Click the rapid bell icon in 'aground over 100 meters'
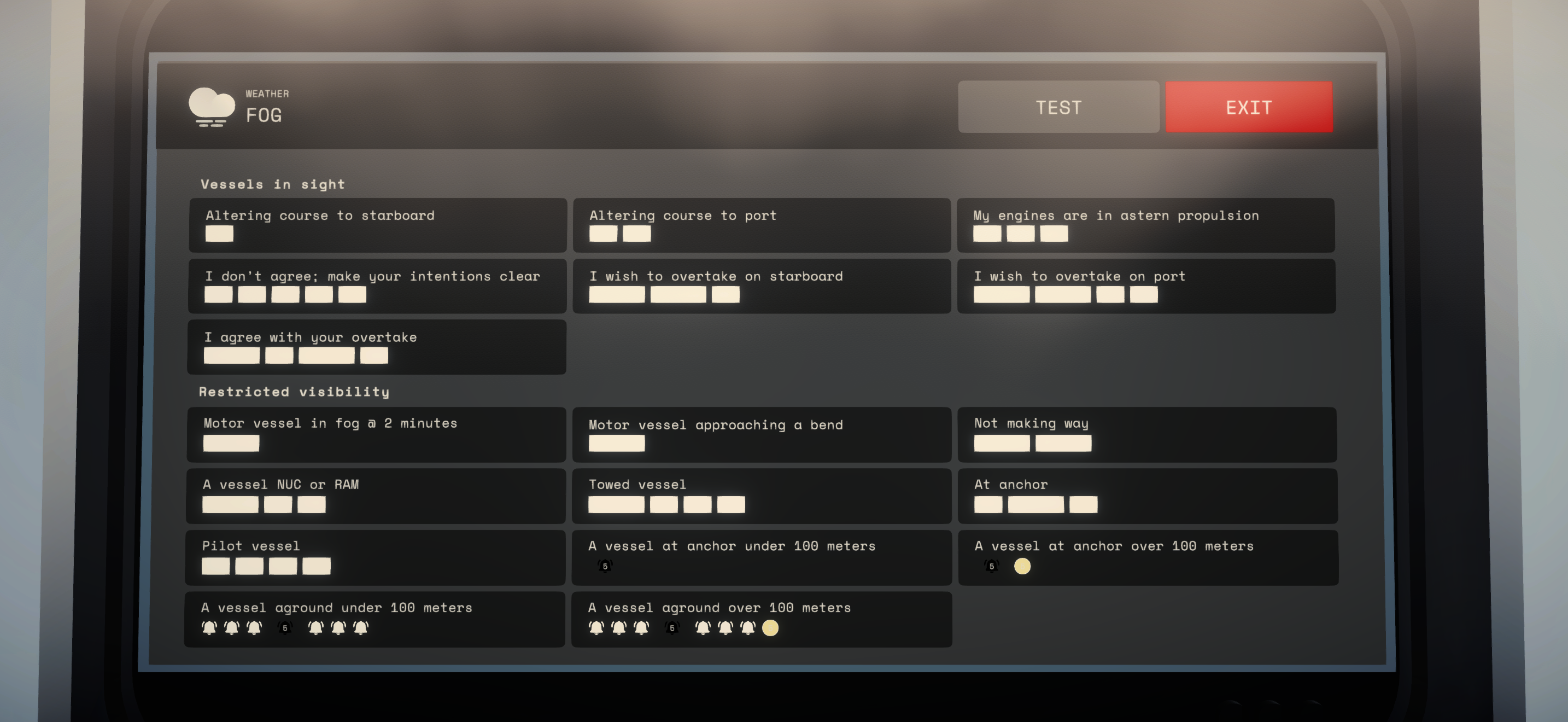The height and width of the screenshot is (722, 1568). (671, 627)
